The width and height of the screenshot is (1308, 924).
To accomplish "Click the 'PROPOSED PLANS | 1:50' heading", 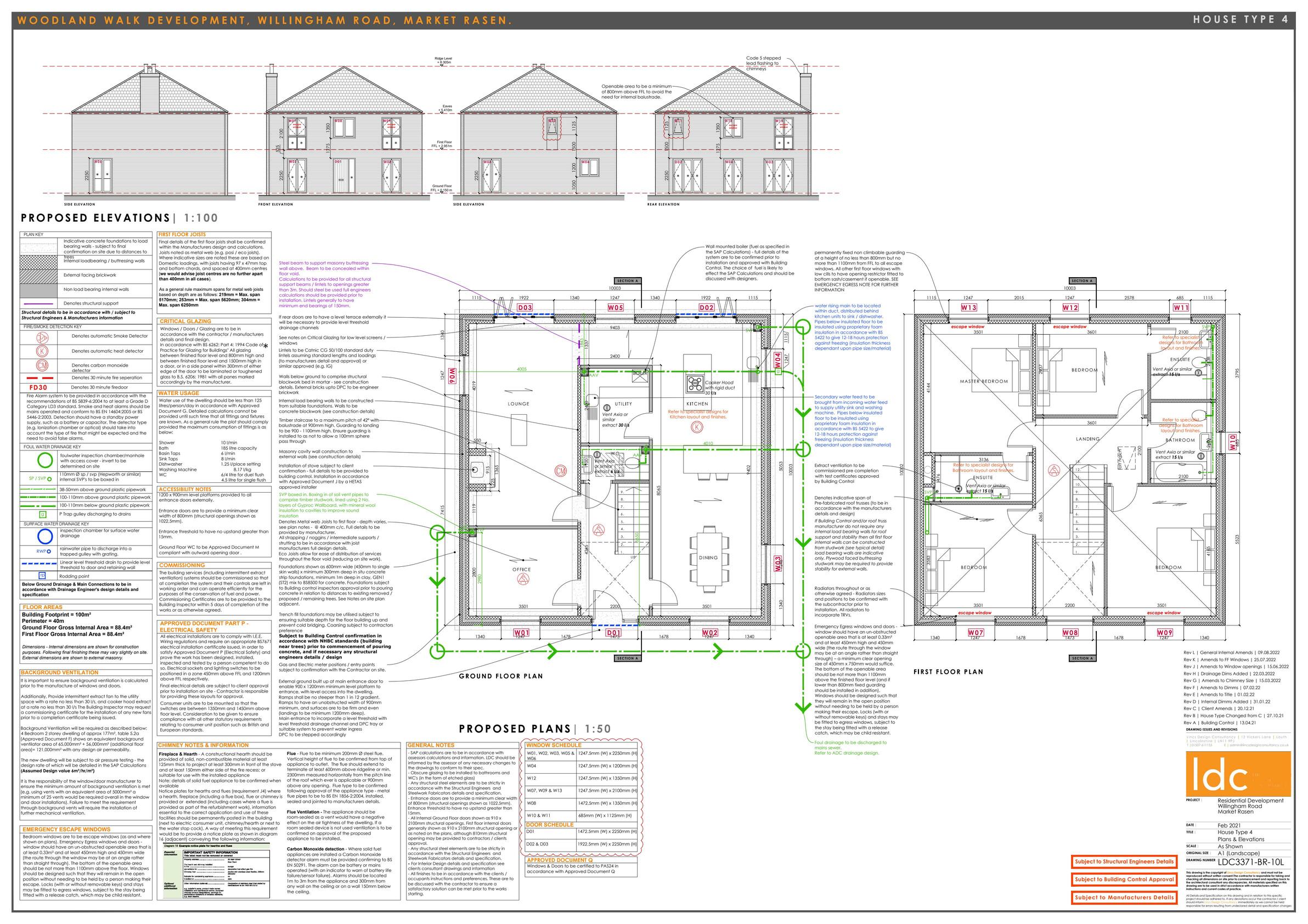I will coord(535,729).
